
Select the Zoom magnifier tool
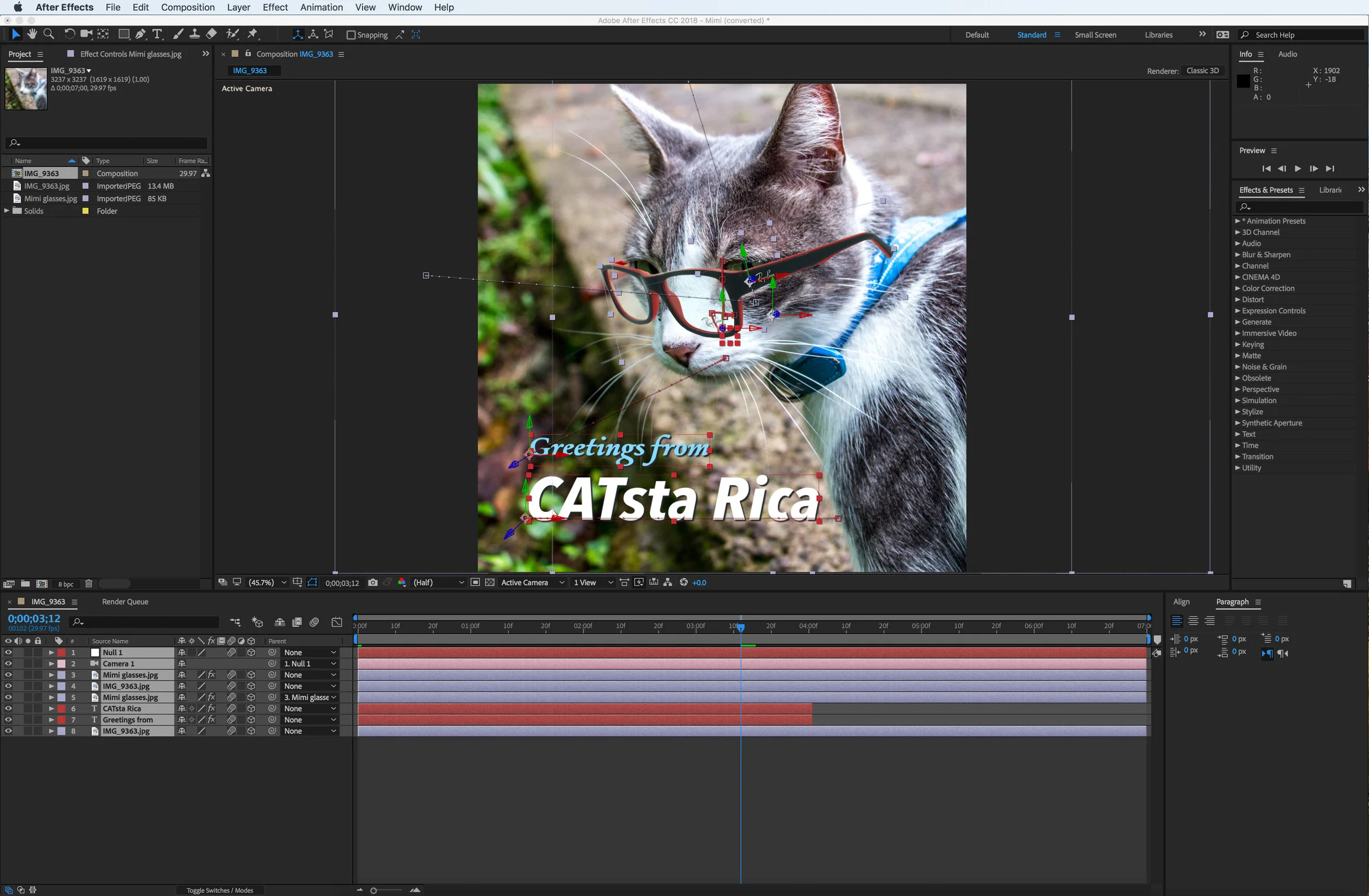tap(49, 34)
